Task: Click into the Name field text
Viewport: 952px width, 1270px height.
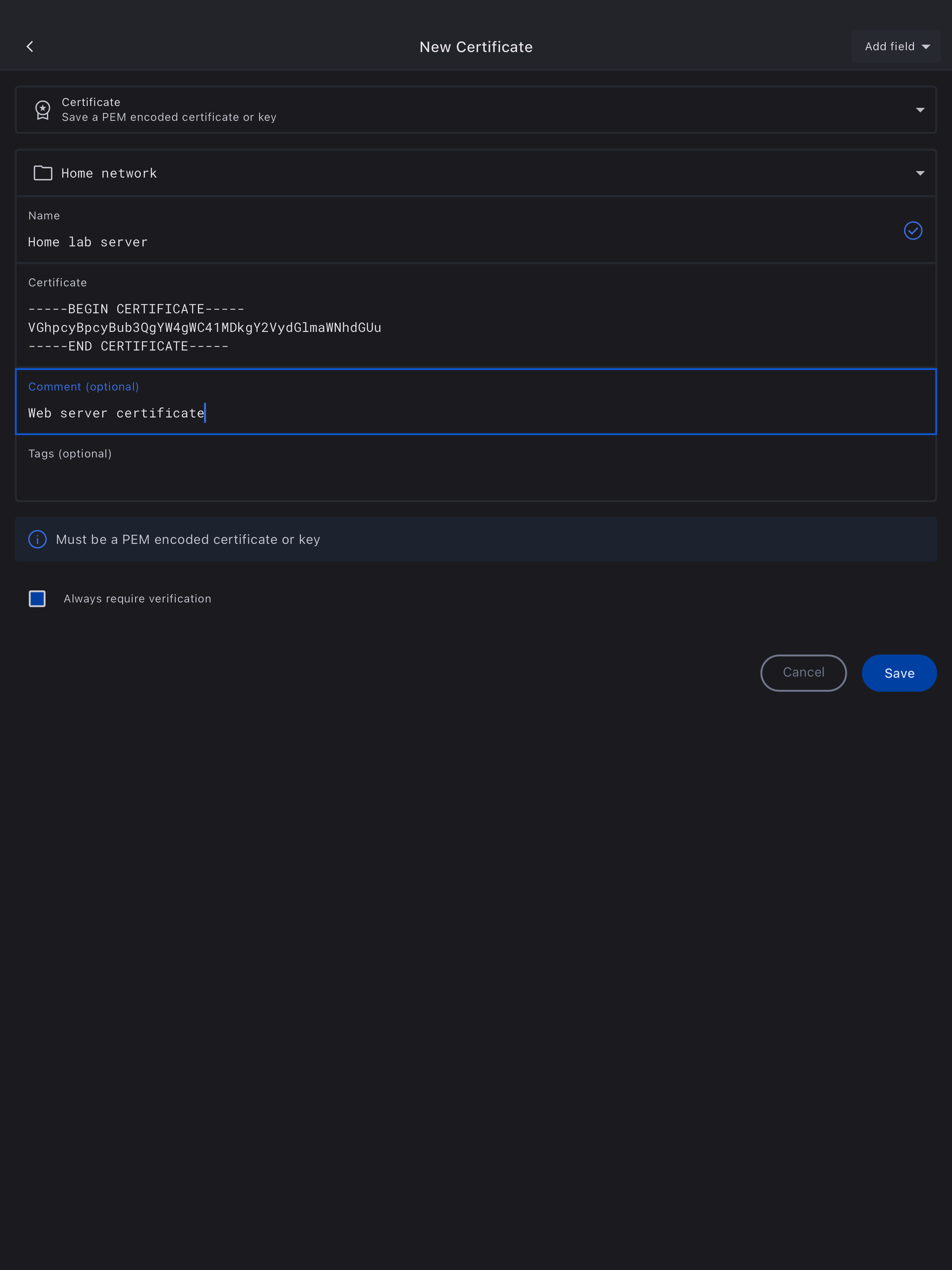Action: tap(88, 242)
